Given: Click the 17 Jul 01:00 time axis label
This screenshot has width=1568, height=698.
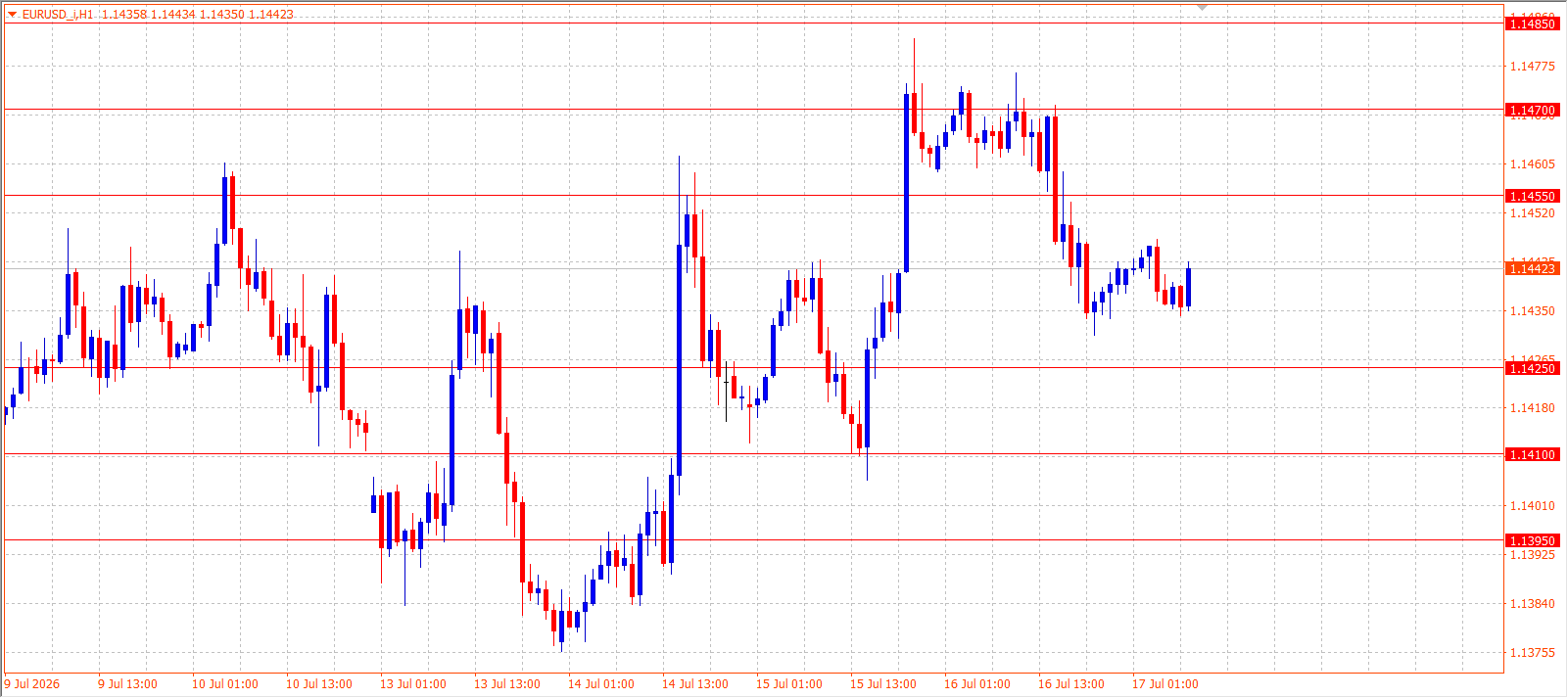Looking at the screenshot, I should tap(1165, 684).
